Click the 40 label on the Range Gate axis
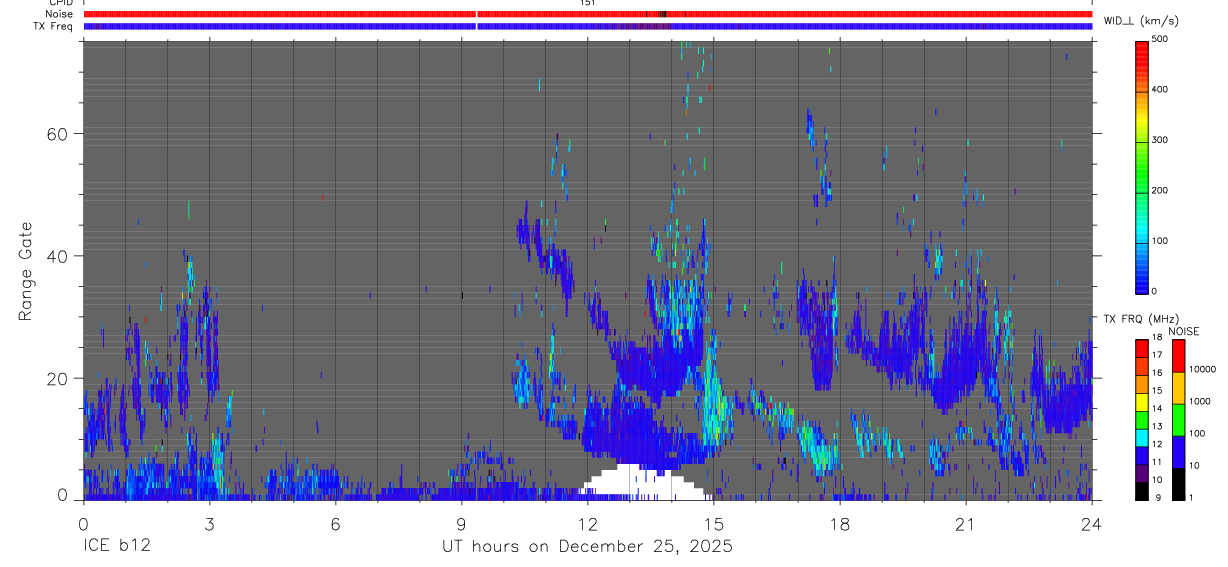 click(56, 256)
